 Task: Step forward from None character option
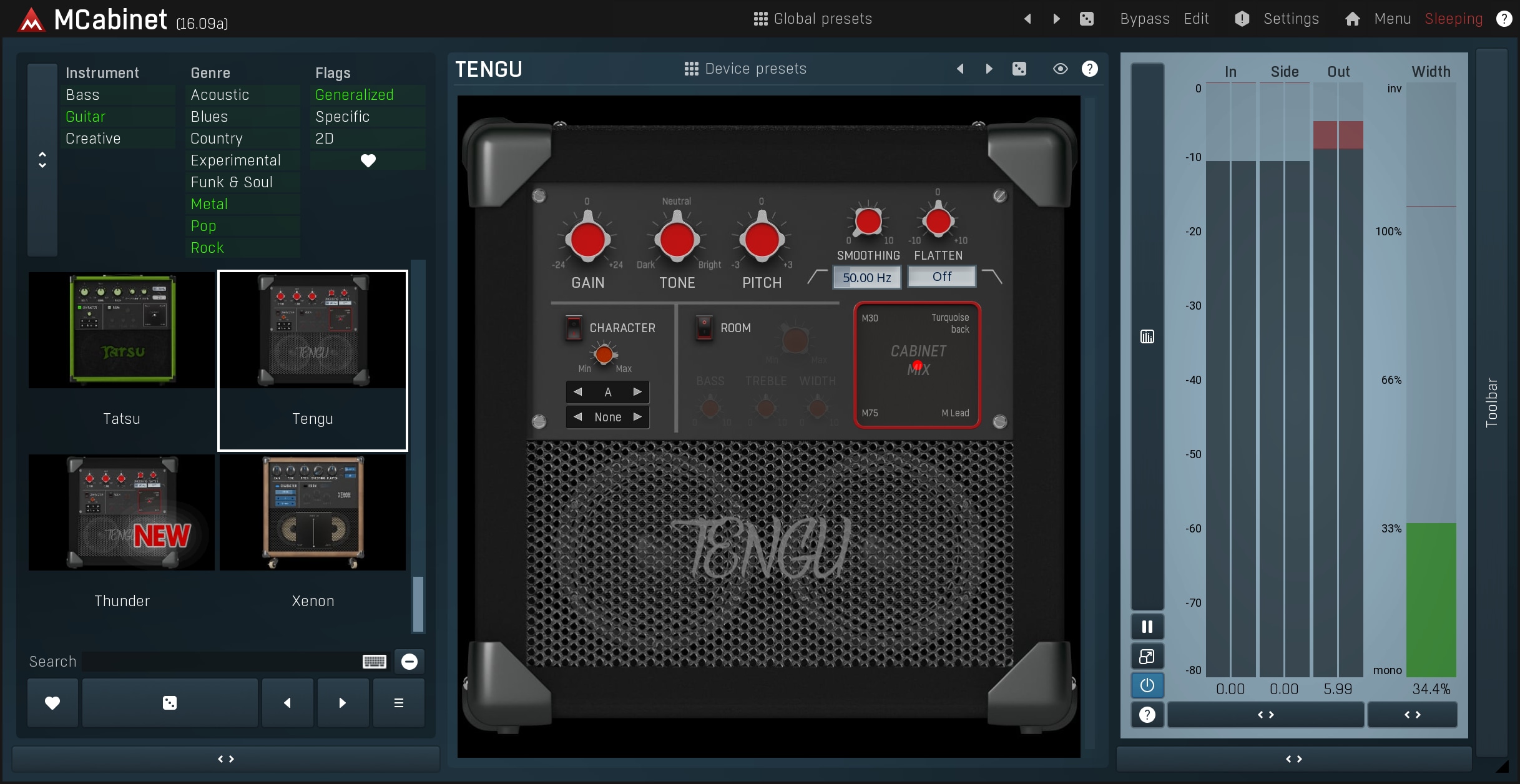click(x=637, y=417)
